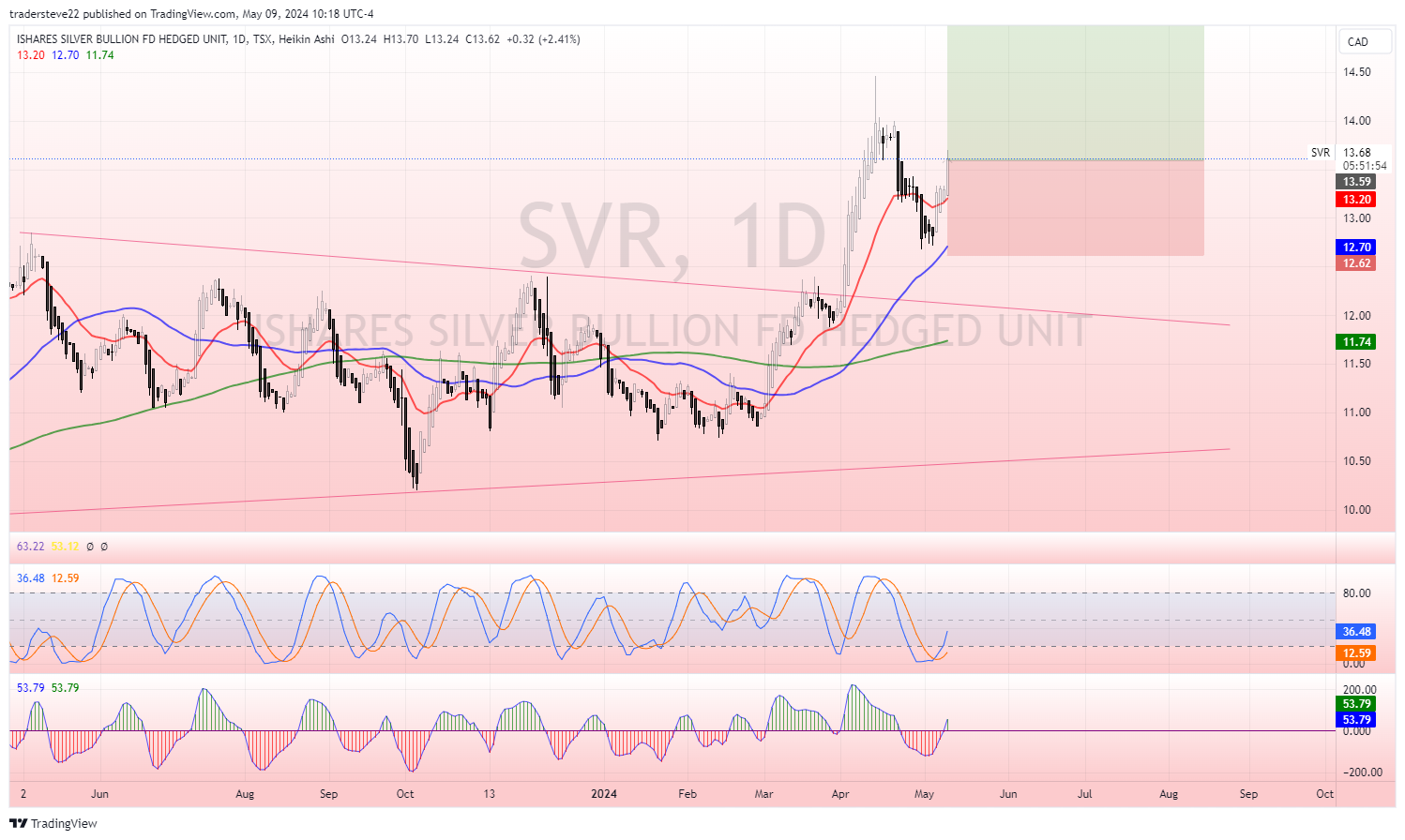Click the 1D interval in chart header
1405x840 pixels.
[238, 39]
